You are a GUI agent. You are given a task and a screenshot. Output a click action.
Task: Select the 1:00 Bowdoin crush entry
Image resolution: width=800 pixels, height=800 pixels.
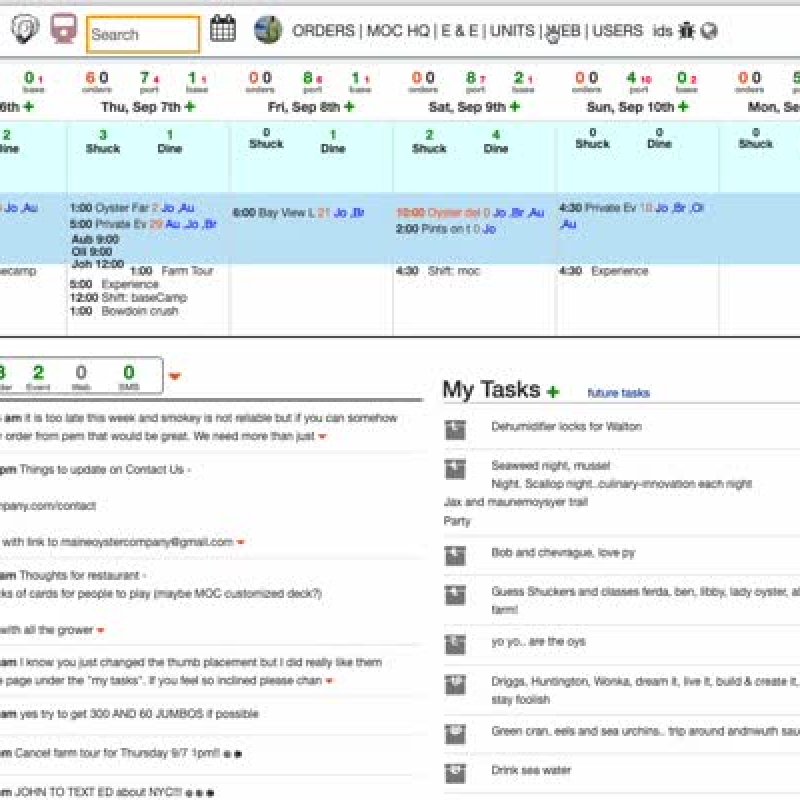(124, 311)
